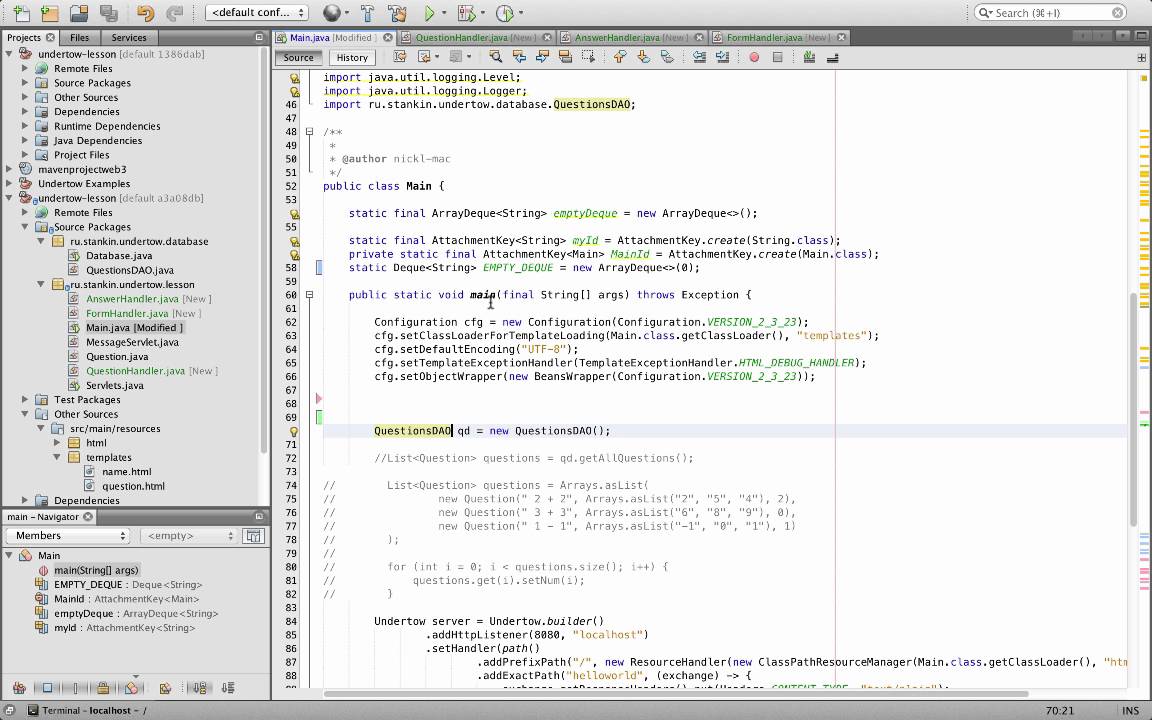Click the Clean and Build icon
The width and height of the screenshot is (1152, 720).
click(397, 12)
